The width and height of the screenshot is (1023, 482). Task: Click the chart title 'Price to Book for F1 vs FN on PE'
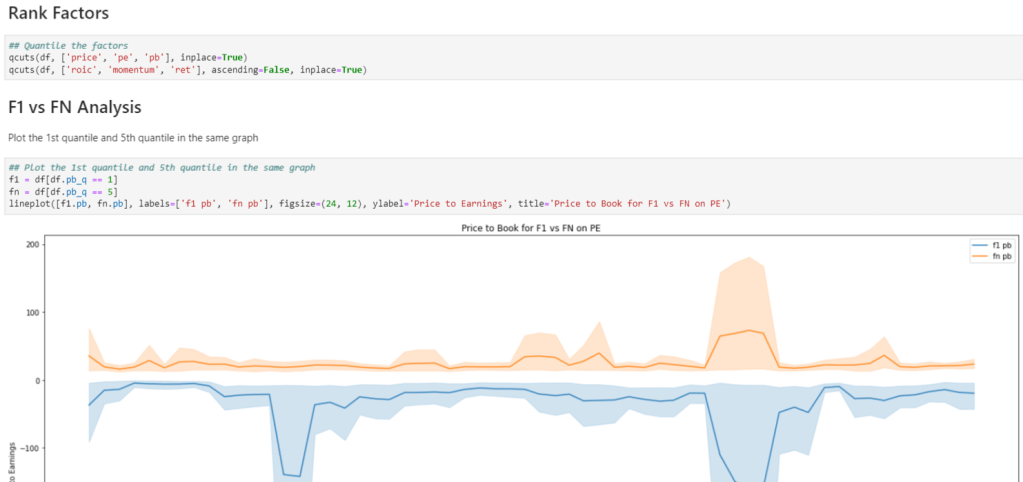point(531,228)
